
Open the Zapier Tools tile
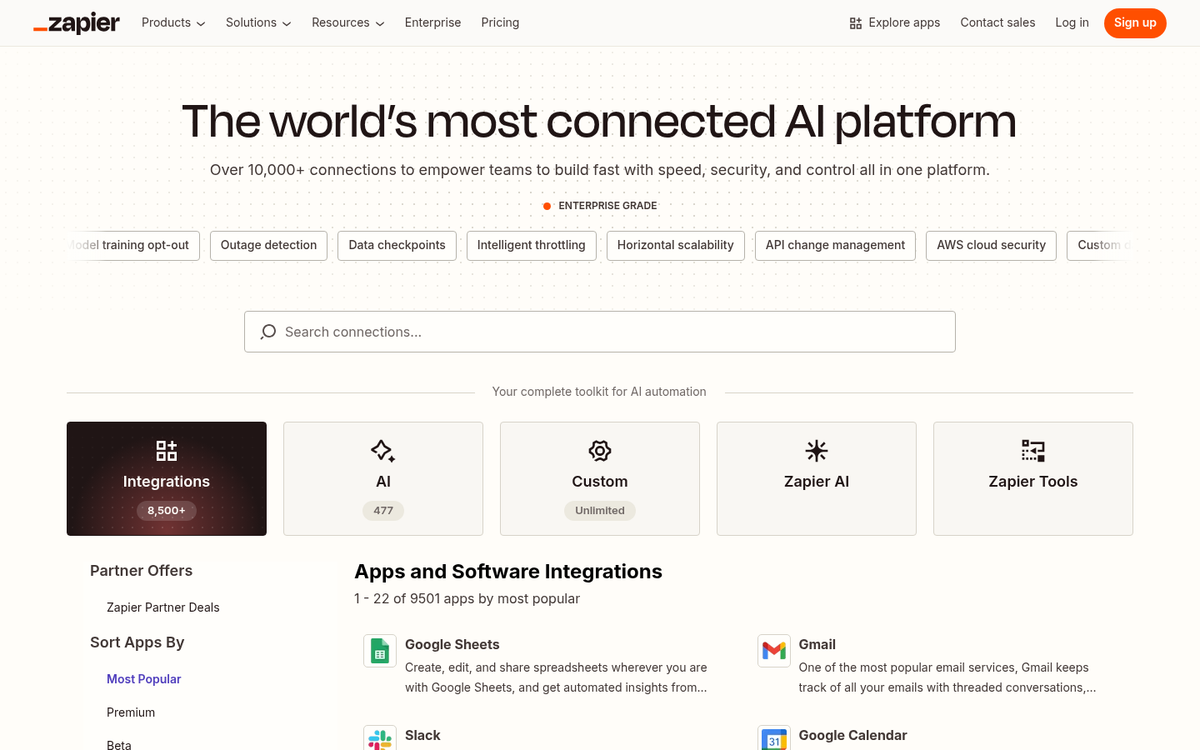click(1033, 479)
